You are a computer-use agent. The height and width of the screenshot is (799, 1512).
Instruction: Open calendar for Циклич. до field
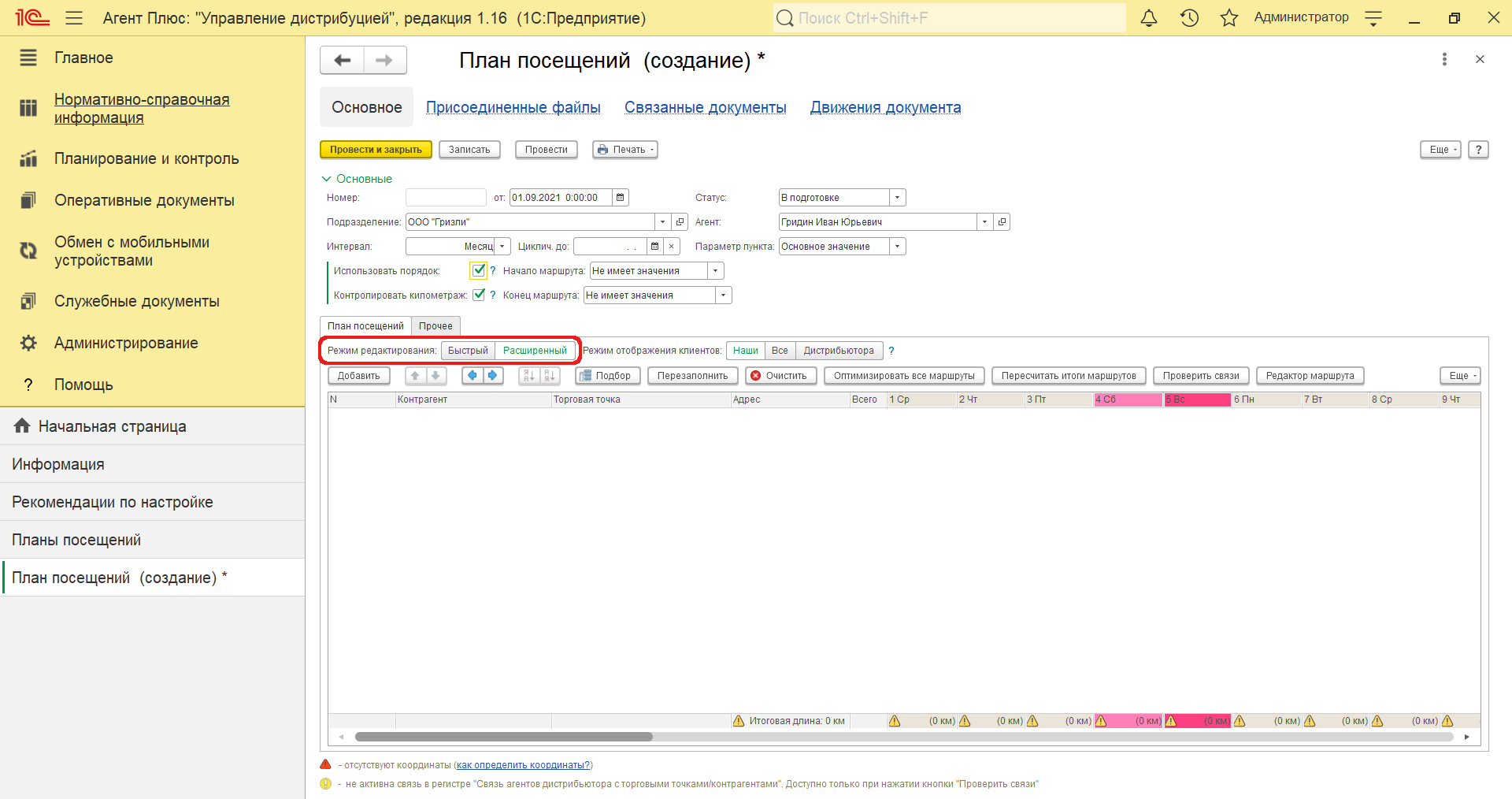pos(654,247)
